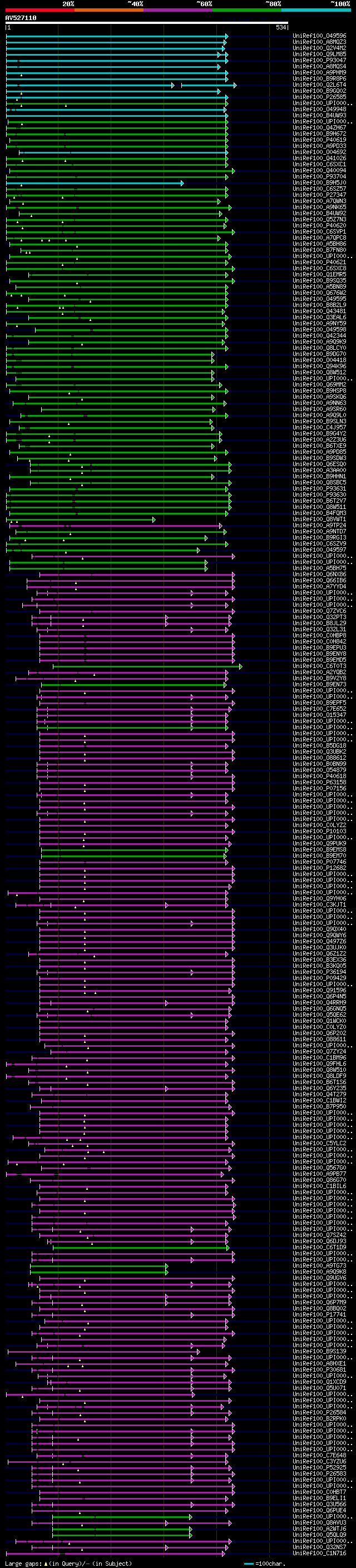Image resolution: width=356 pixels, height=1568 pixels.
Task: Select the UniRef100_Q3EAL6 label
Action: [x=319, y=318]
